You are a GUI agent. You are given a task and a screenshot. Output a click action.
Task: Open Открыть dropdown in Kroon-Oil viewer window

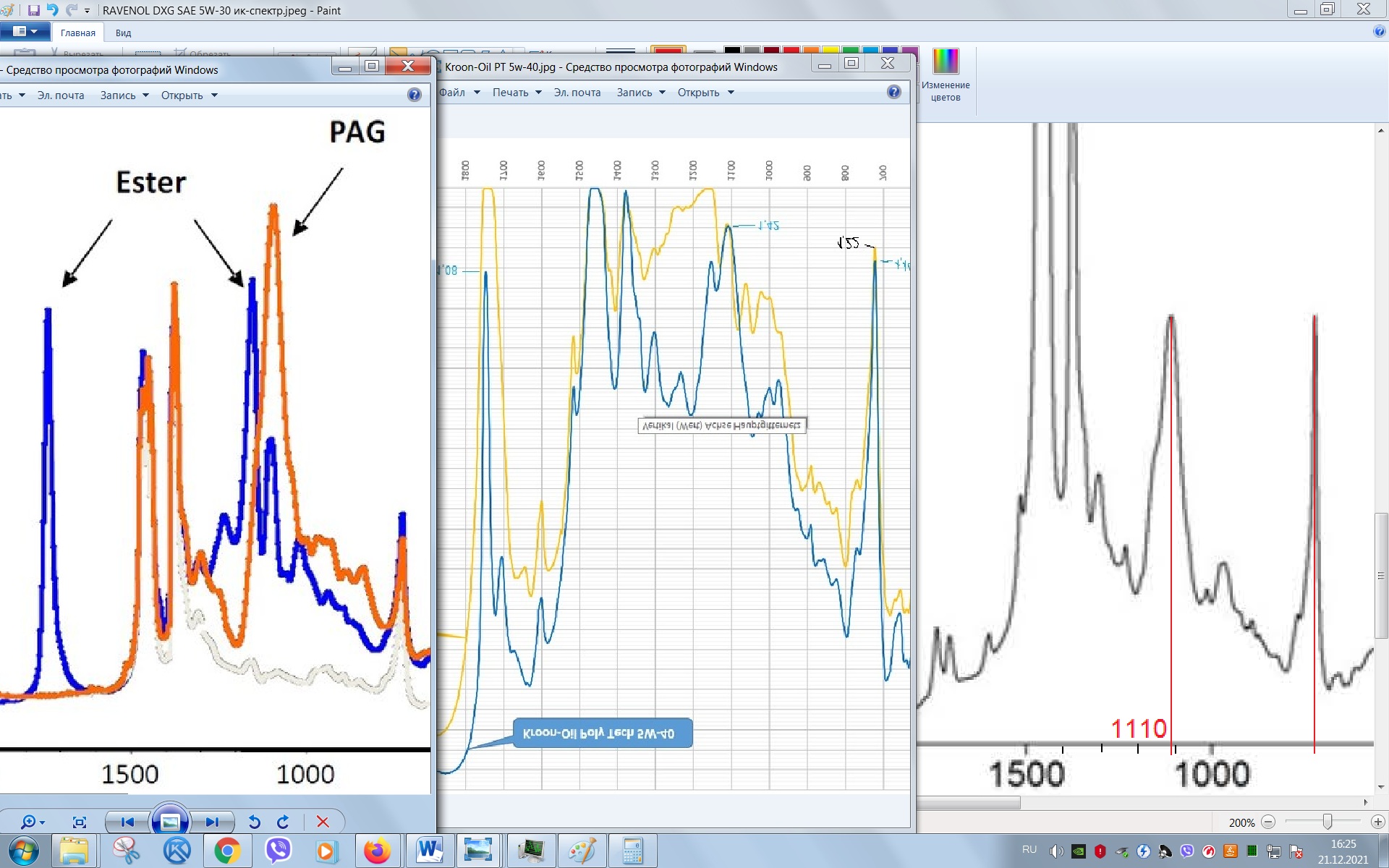coord(705,93)
